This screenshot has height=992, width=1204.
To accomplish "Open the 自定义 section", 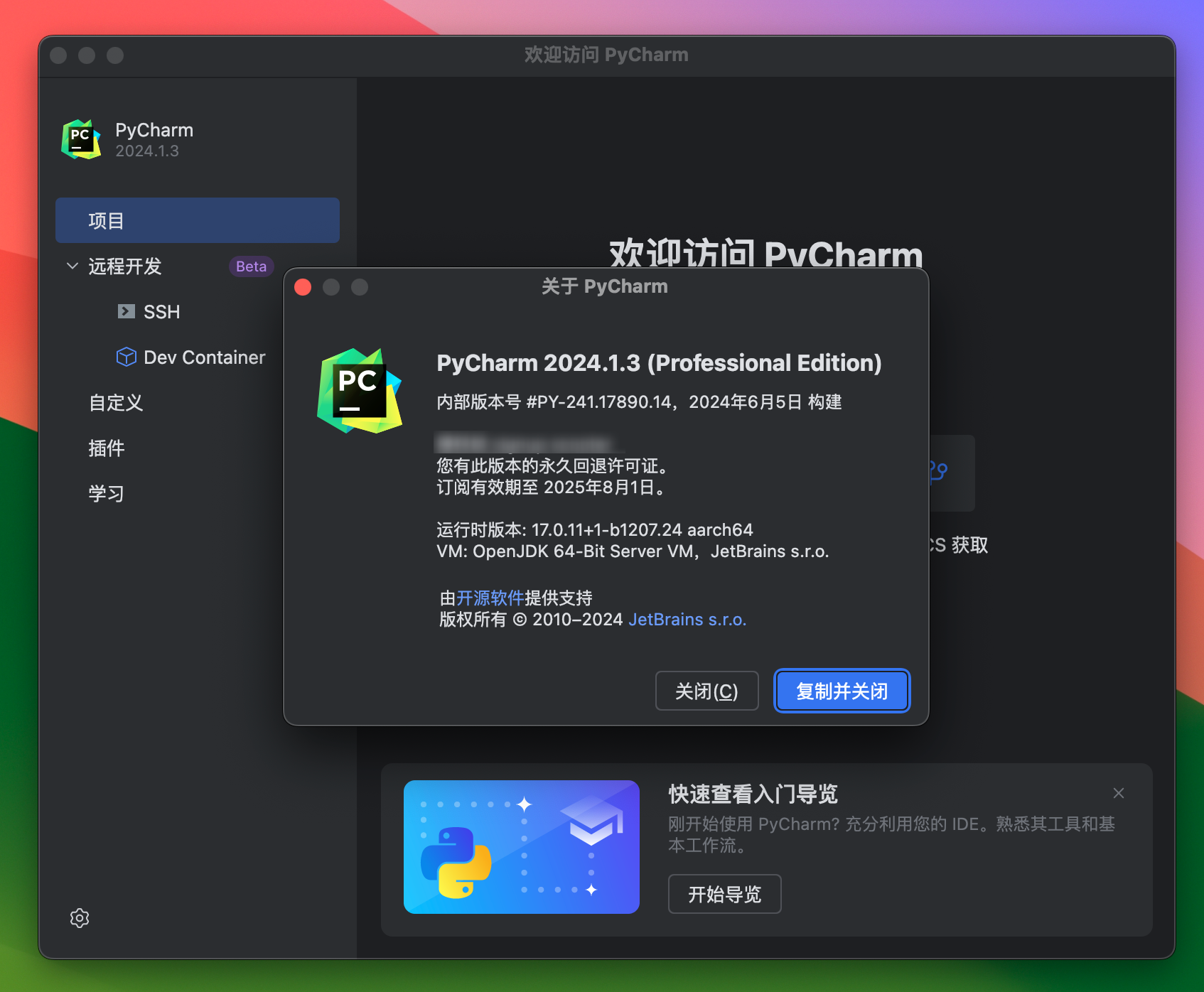I will coord(114,402).
